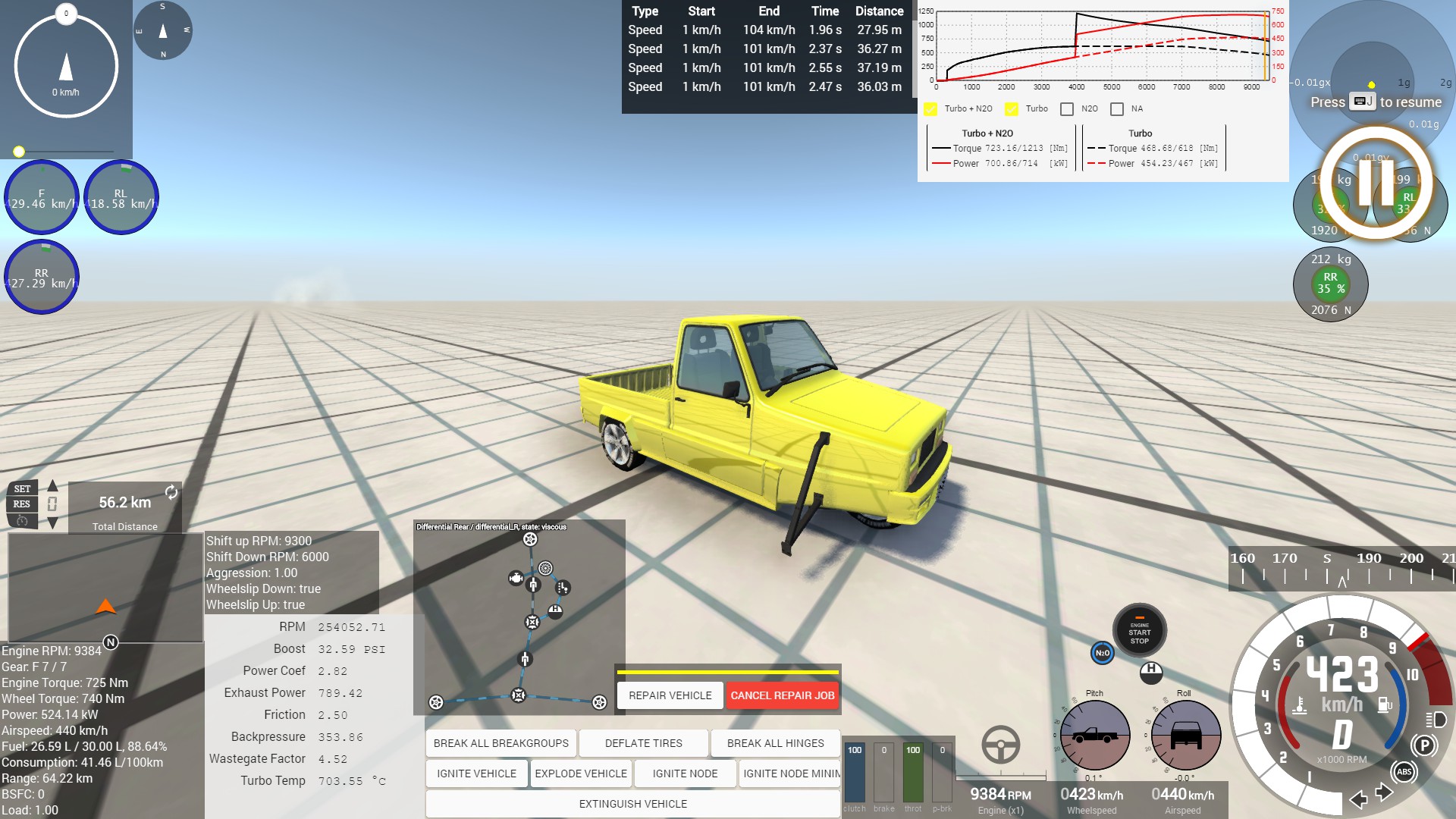Screen dimensions: 1456x819
Task: Click the Ignite Node Minimal button
Action: click(x=789, y=773)
